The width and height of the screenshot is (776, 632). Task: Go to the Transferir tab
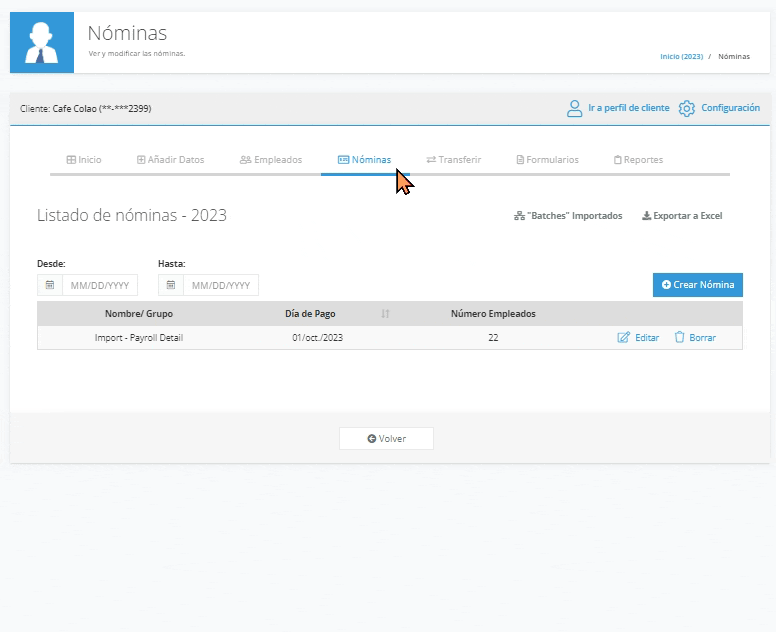point(454,160)
